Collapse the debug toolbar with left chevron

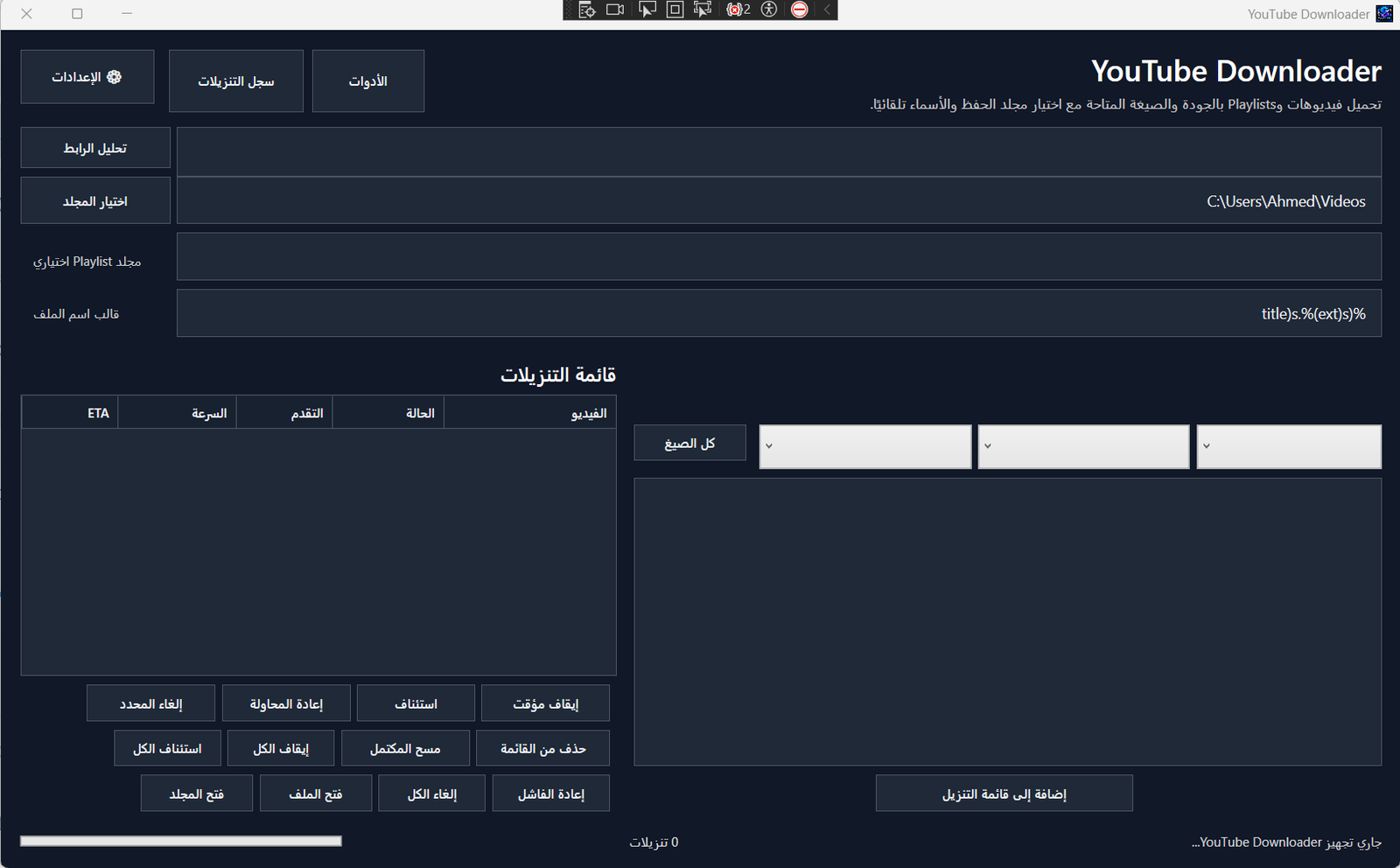pyautogui.click(x=827, y=10)
